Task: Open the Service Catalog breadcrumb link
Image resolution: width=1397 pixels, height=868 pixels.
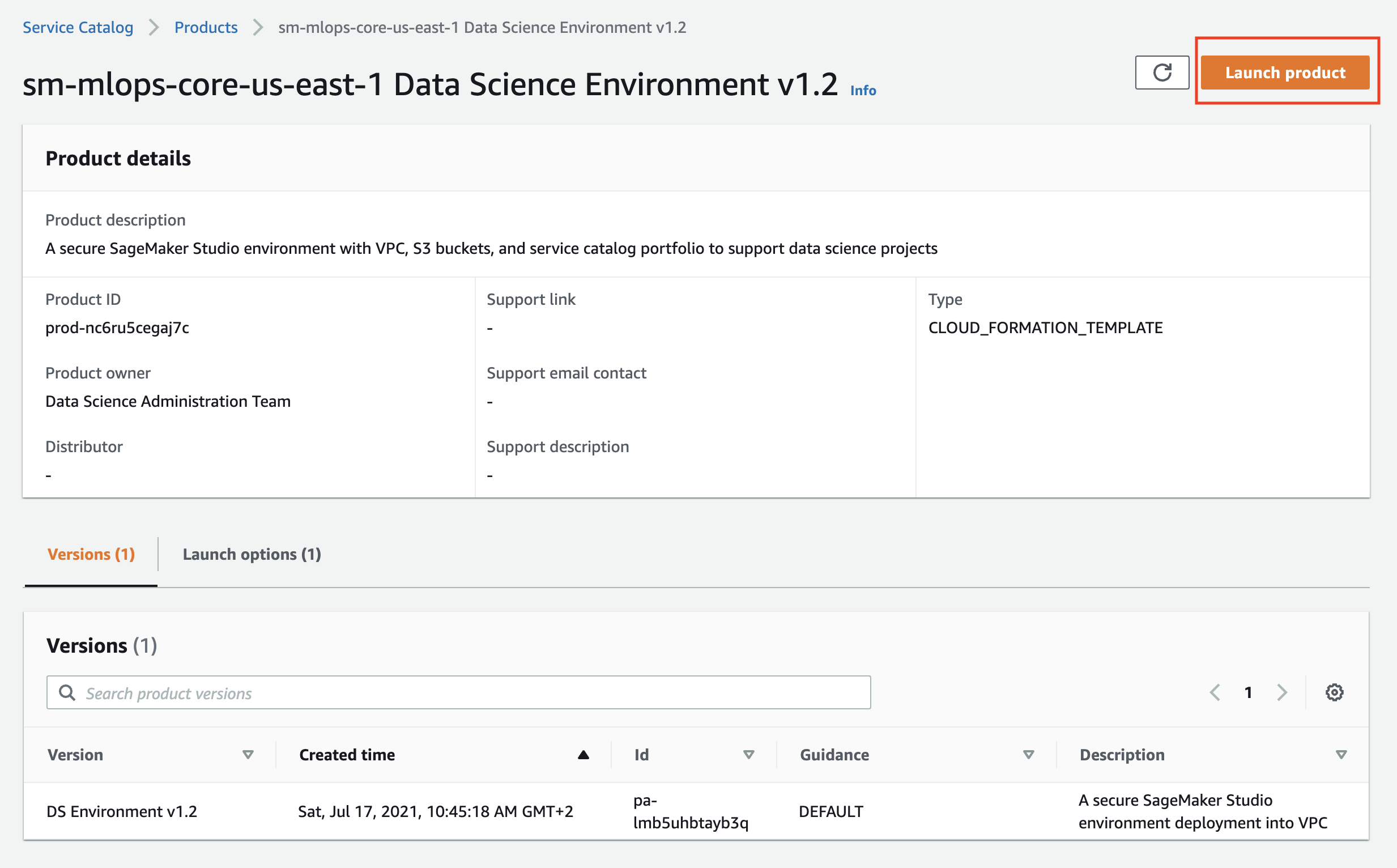Action: 78,28
